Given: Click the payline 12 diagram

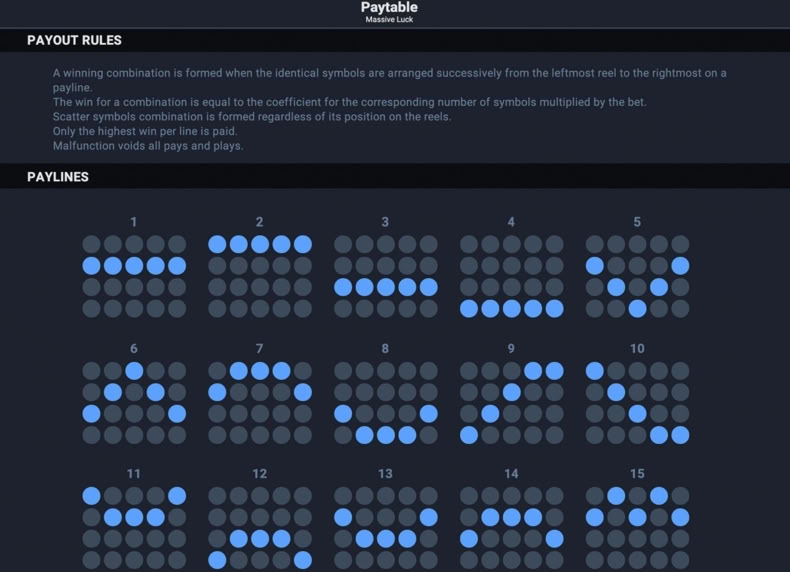Looking at the screenshot, I should 260,528.
